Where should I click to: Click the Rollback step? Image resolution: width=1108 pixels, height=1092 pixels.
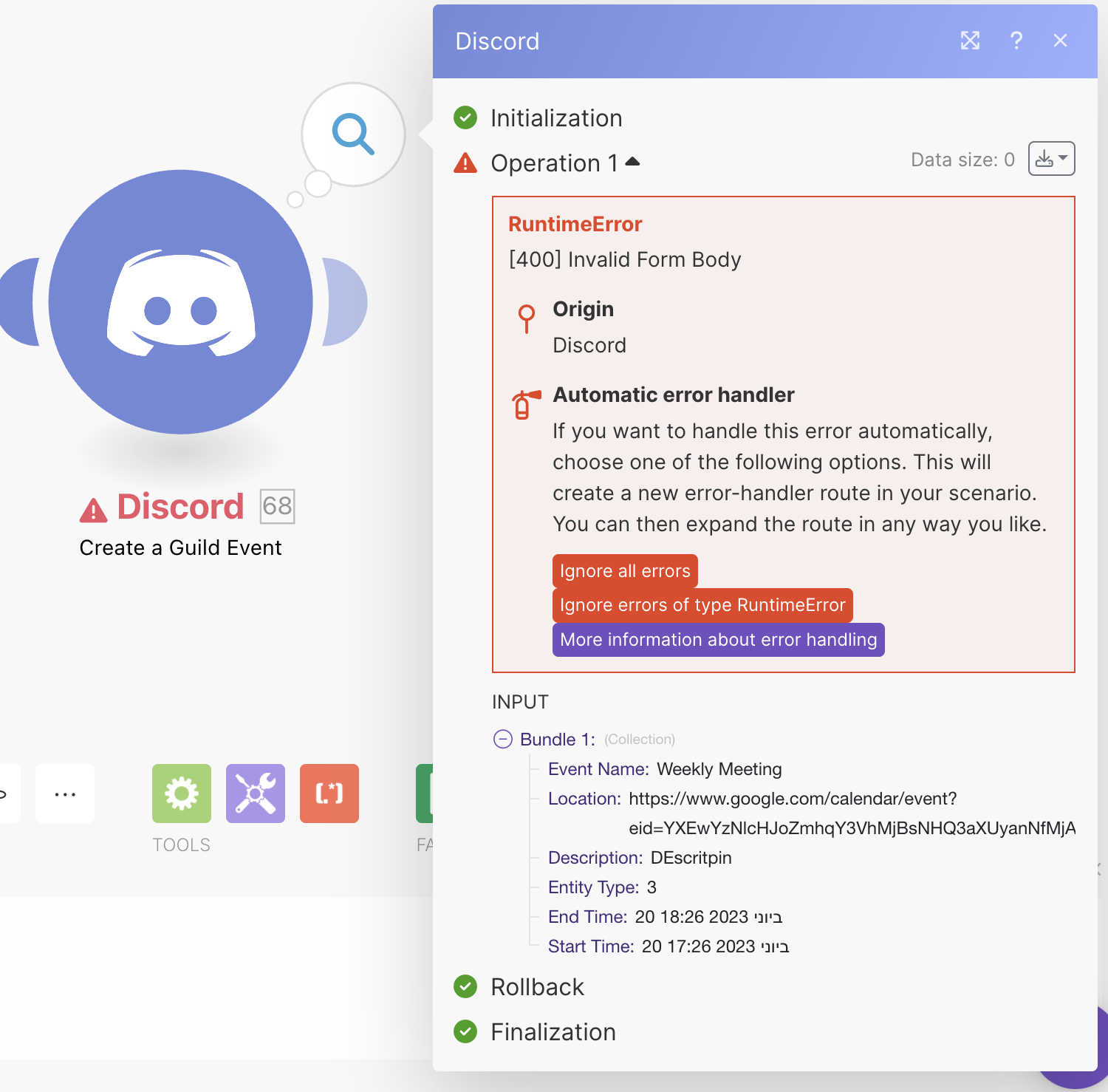537,987
